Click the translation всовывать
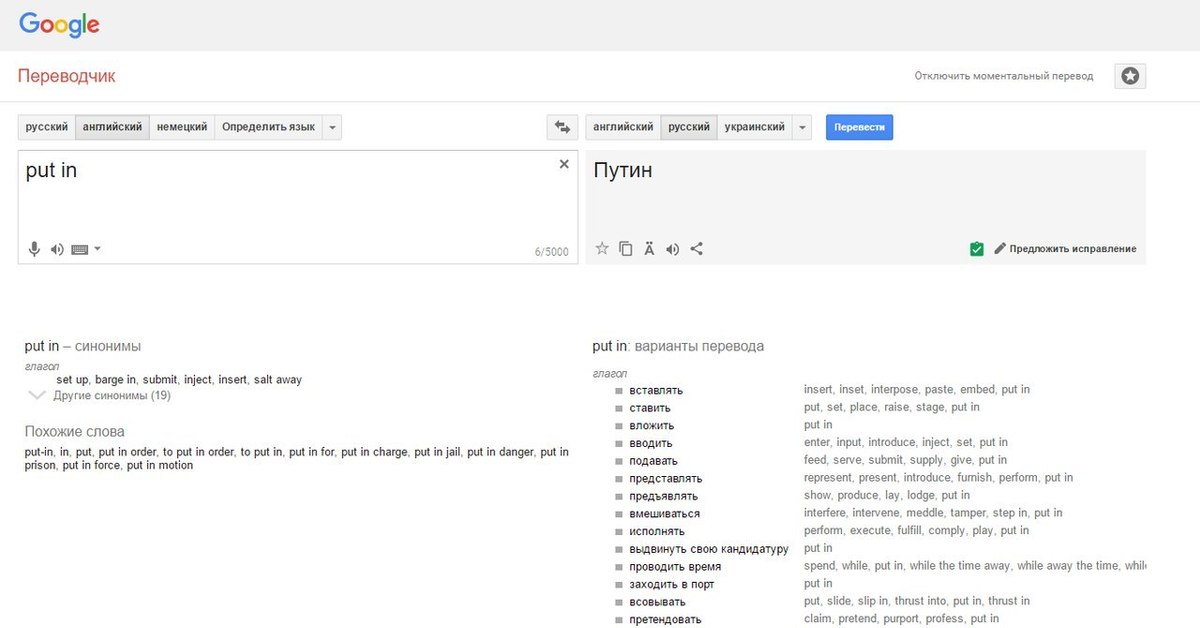This screenshot has width=1200, height=628. click(x=657, y=602)
